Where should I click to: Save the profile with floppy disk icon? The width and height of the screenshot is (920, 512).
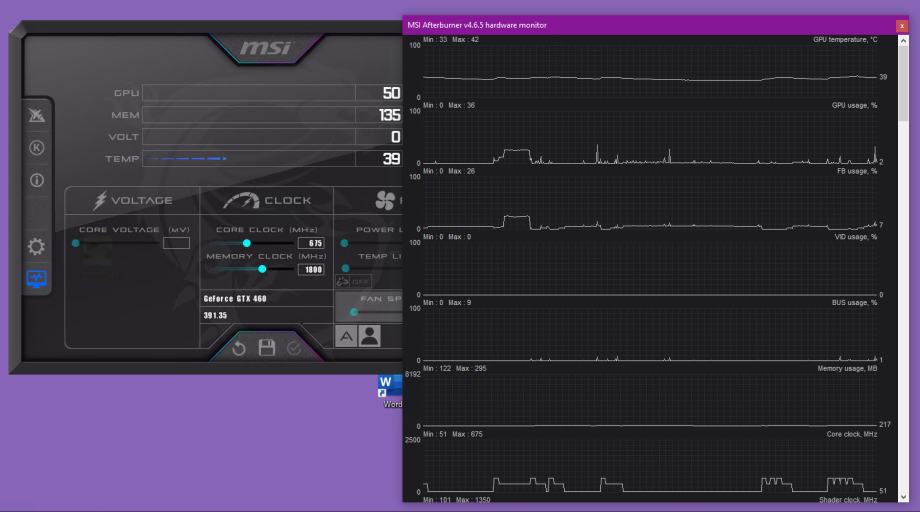[x=267, y=348]
